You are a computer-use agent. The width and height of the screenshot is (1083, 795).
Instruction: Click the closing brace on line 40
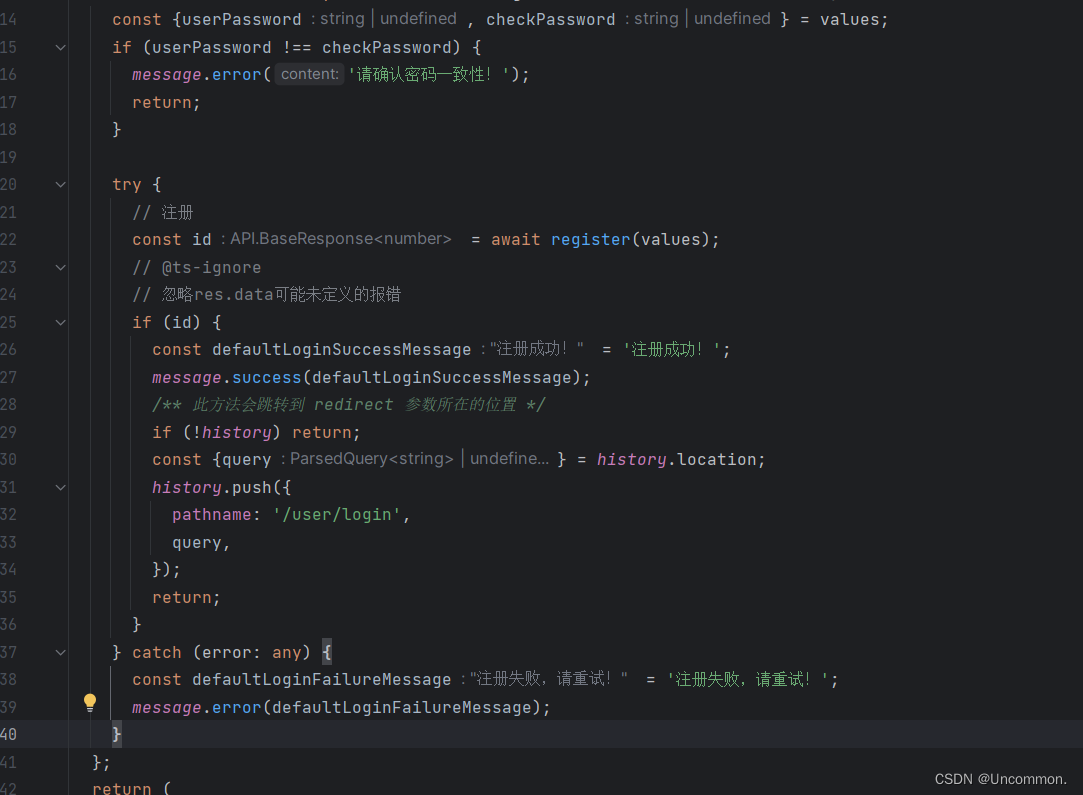pos(117,734)
